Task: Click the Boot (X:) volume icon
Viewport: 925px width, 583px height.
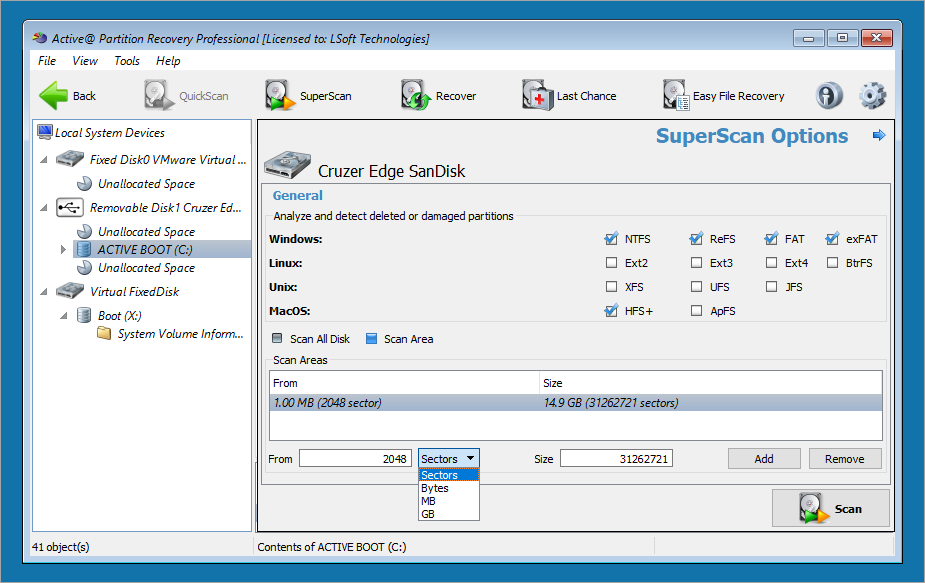Action: pos(84,316)
